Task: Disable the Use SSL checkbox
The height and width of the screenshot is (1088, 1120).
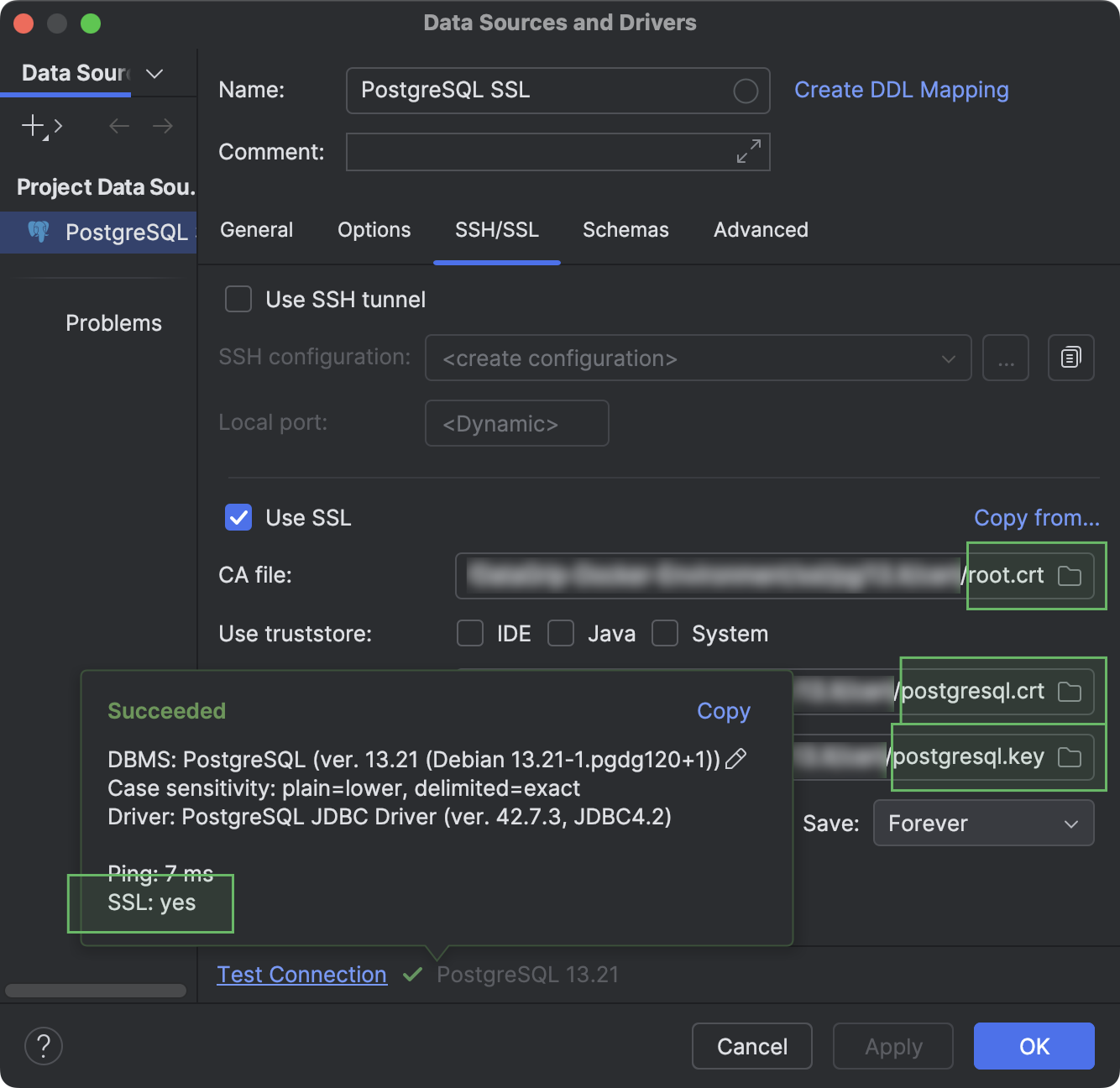Action: (x=238, y=517)
